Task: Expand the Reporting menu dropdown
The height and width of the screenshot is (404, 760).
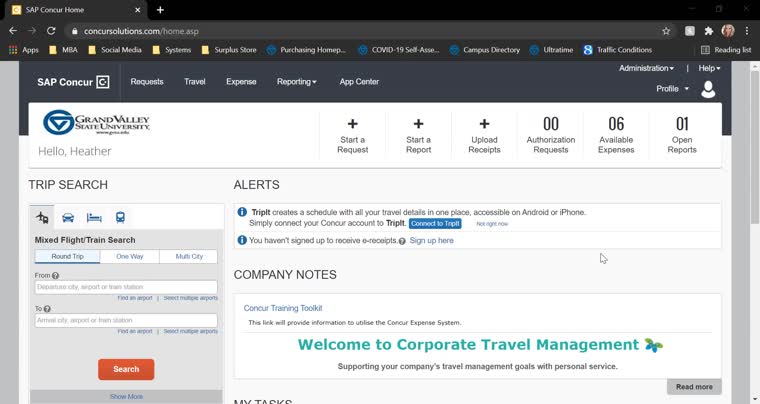Action: tap(296, 82)
